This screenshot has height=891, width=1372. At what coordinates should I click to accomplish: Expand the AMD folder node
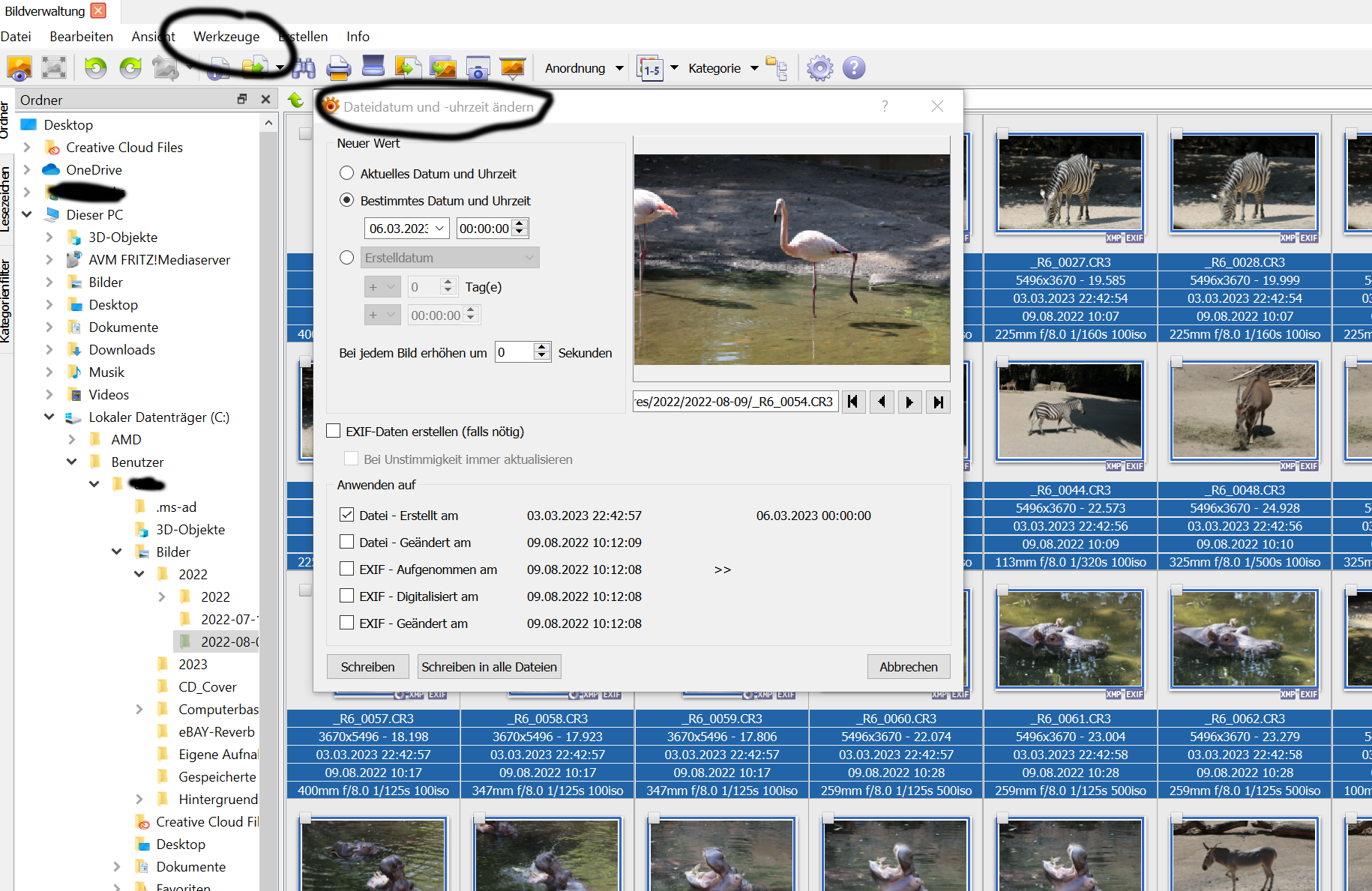point(72,439)
